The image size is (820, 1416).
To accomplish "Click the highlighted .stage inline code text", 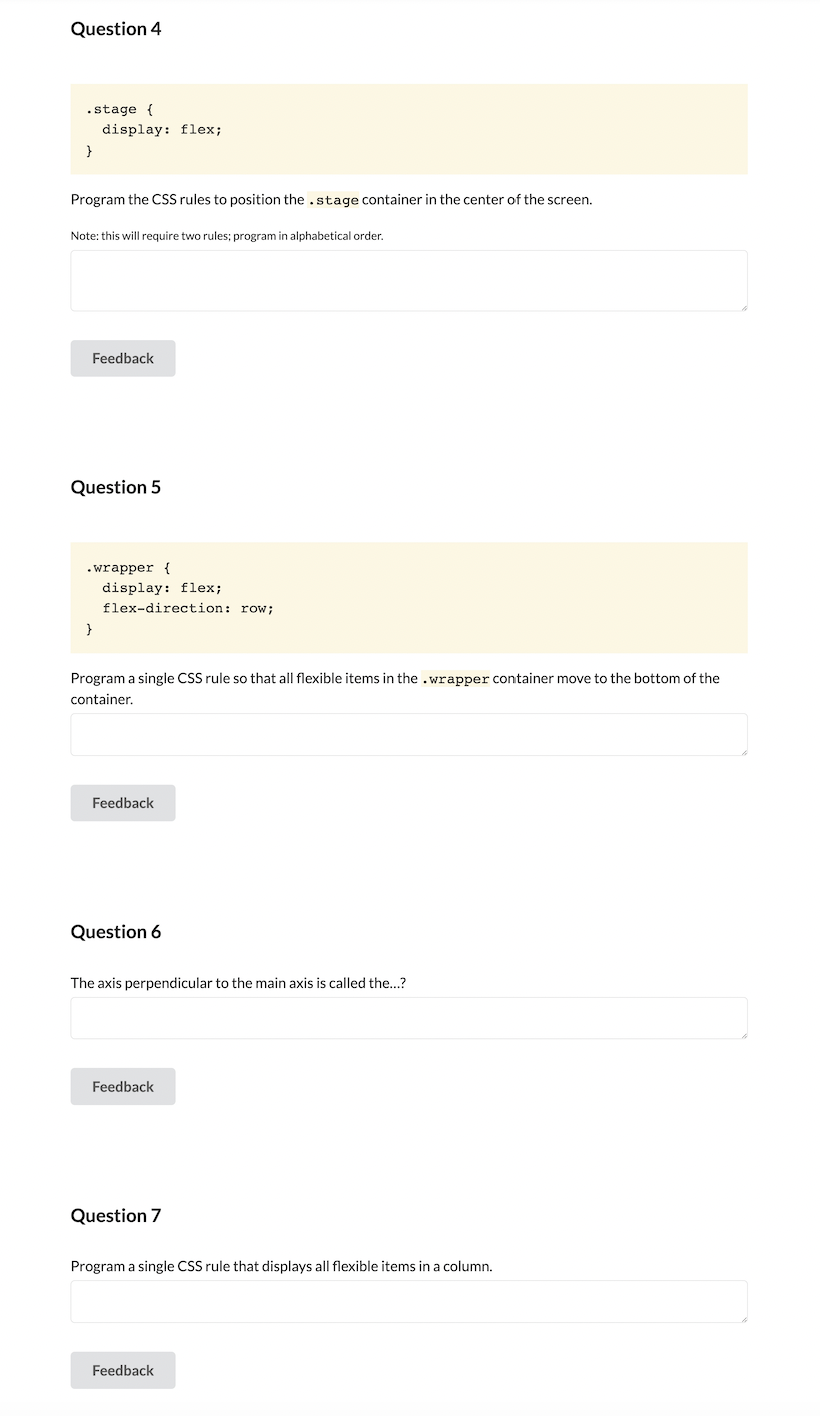I will (334, 200).
